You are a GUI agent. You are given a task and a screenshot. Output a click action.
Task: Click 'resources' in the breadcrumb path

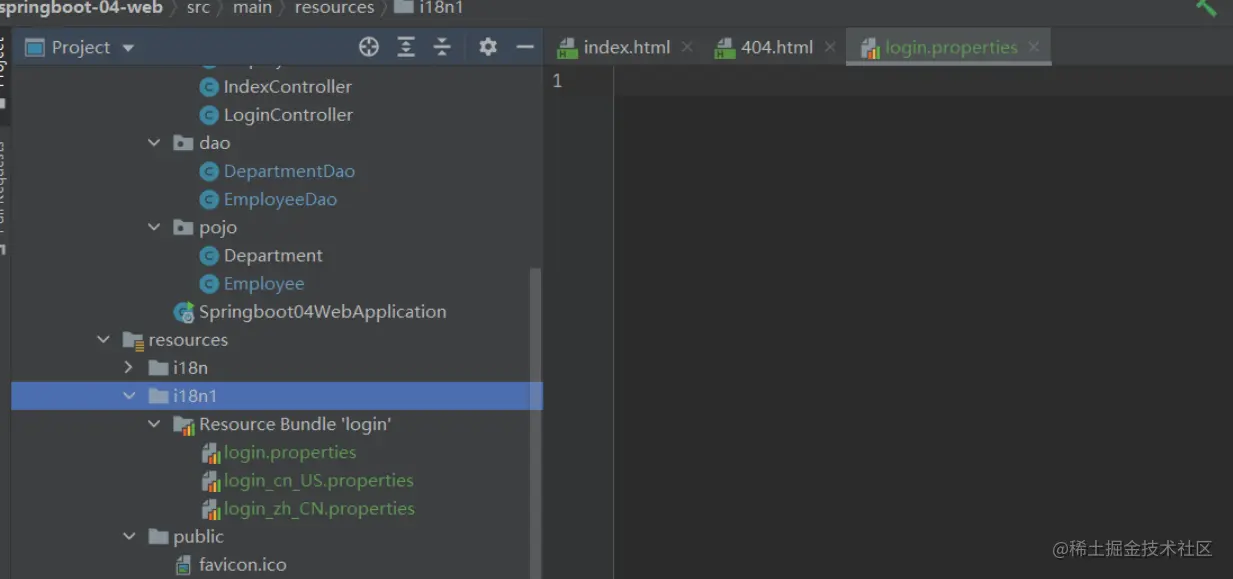click(x=334, y=8)
